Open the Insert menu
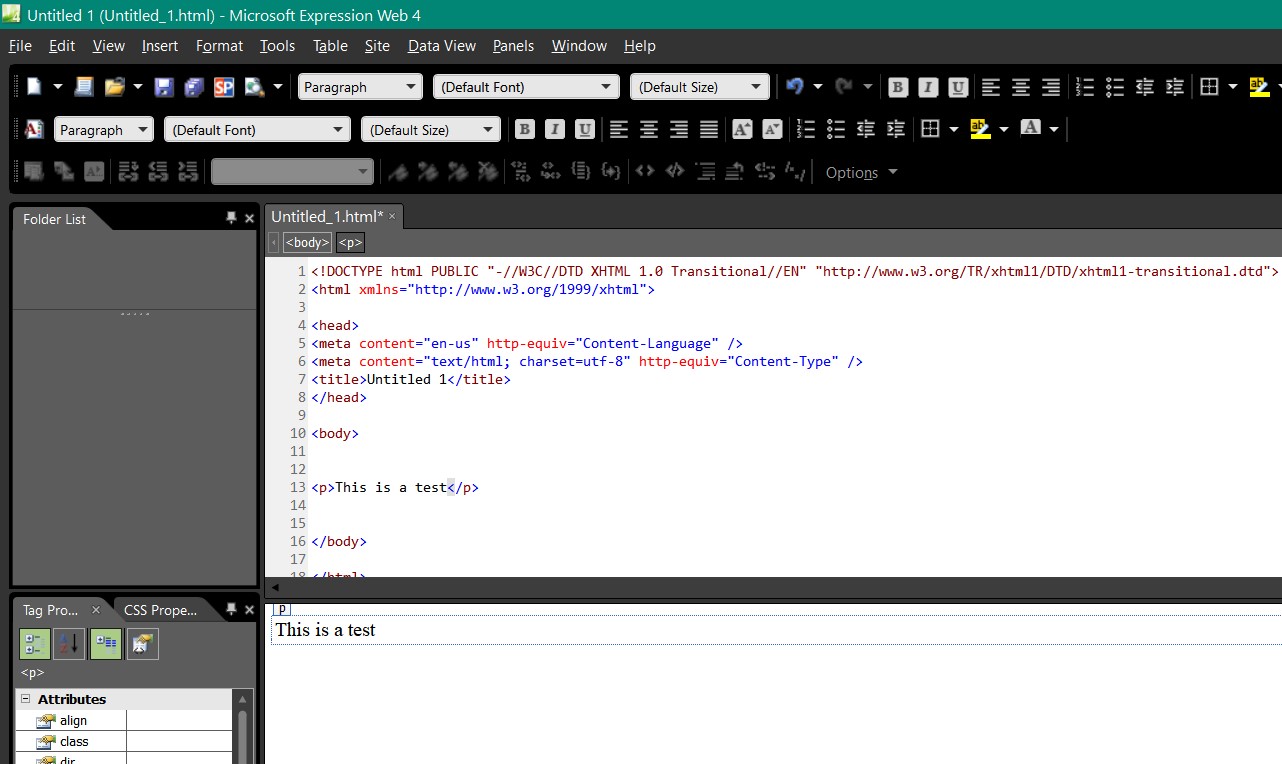Viewport: 1282px width, 764px height. pyautogui.click(x=160, y=46)
